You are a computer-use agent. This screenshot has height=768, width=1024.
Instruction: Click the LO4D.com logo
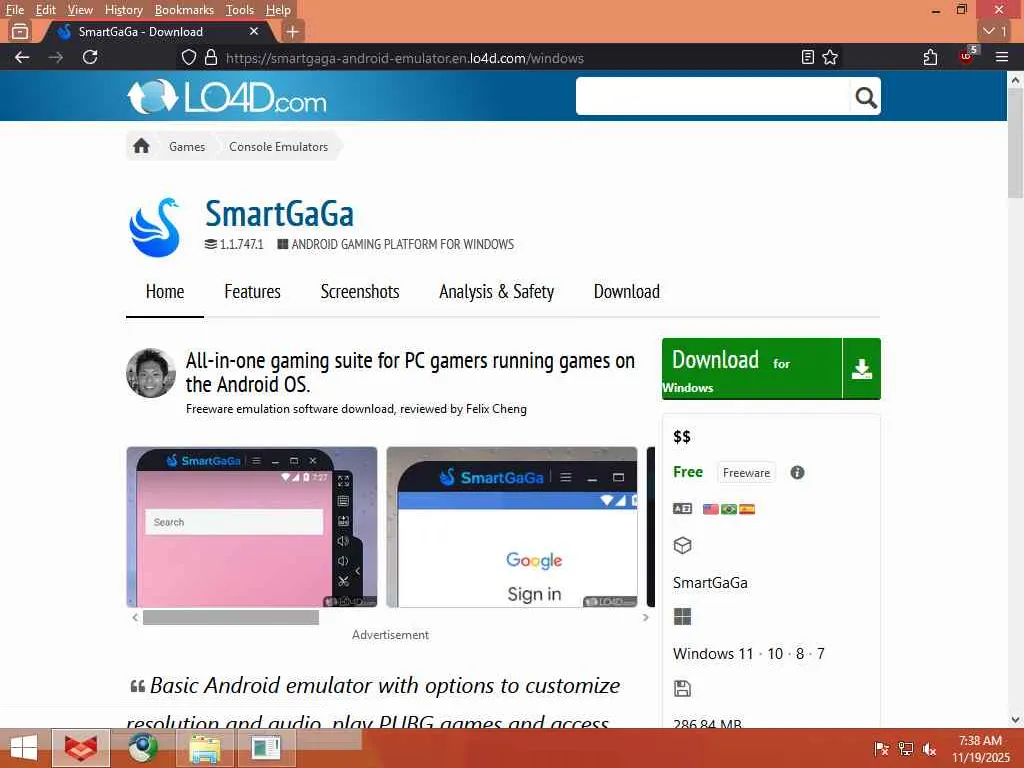227,97
